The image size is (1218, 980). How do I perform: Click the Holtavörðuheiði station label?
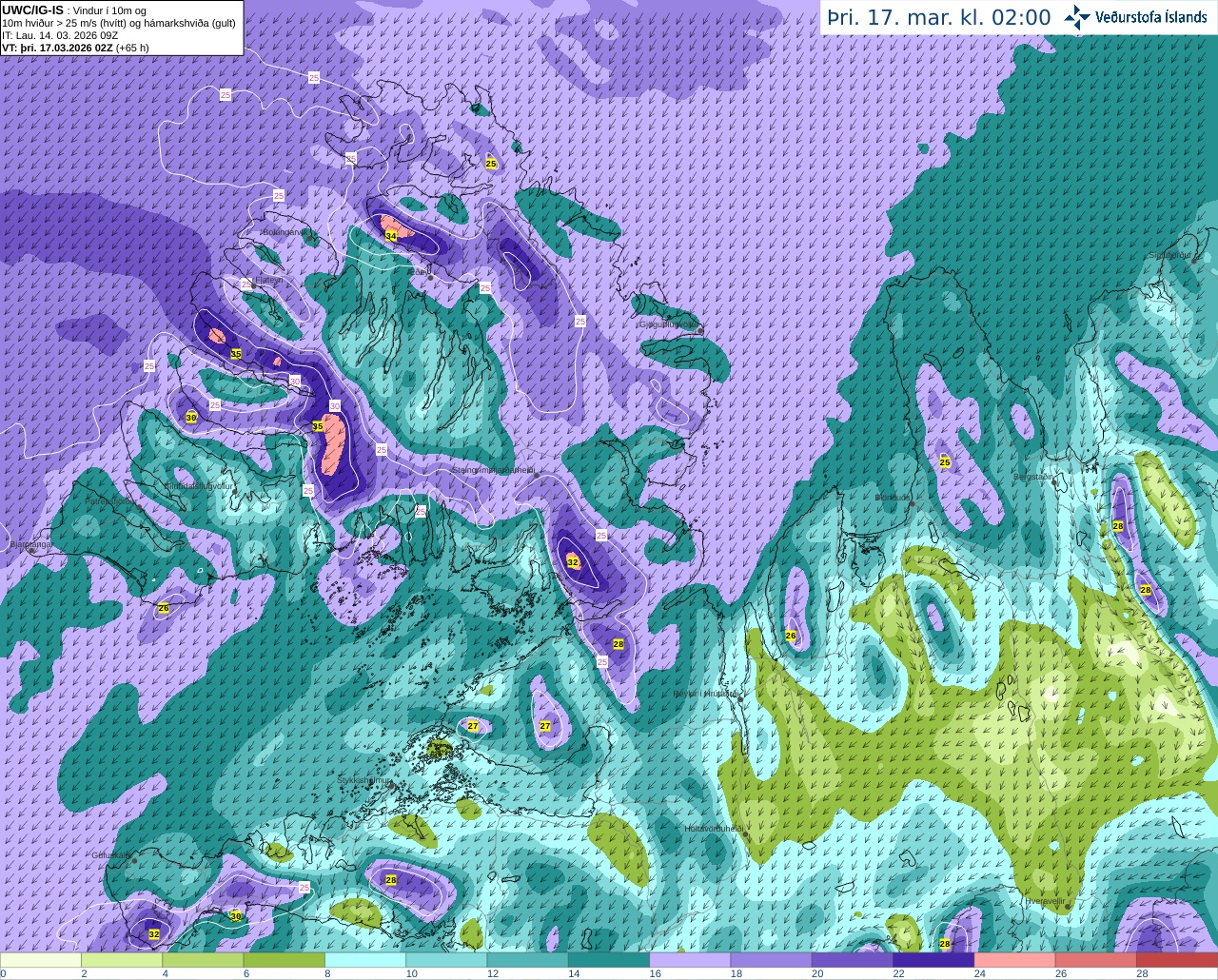(x=714, y=829)
